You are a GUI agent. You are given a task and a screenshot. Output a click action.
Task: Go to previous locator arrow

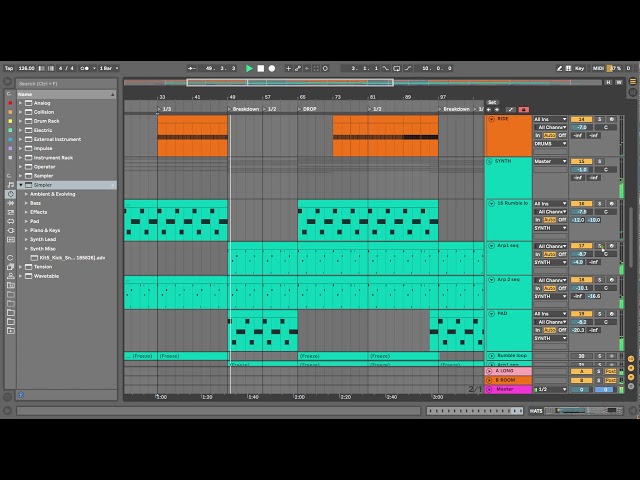(489, 110)
